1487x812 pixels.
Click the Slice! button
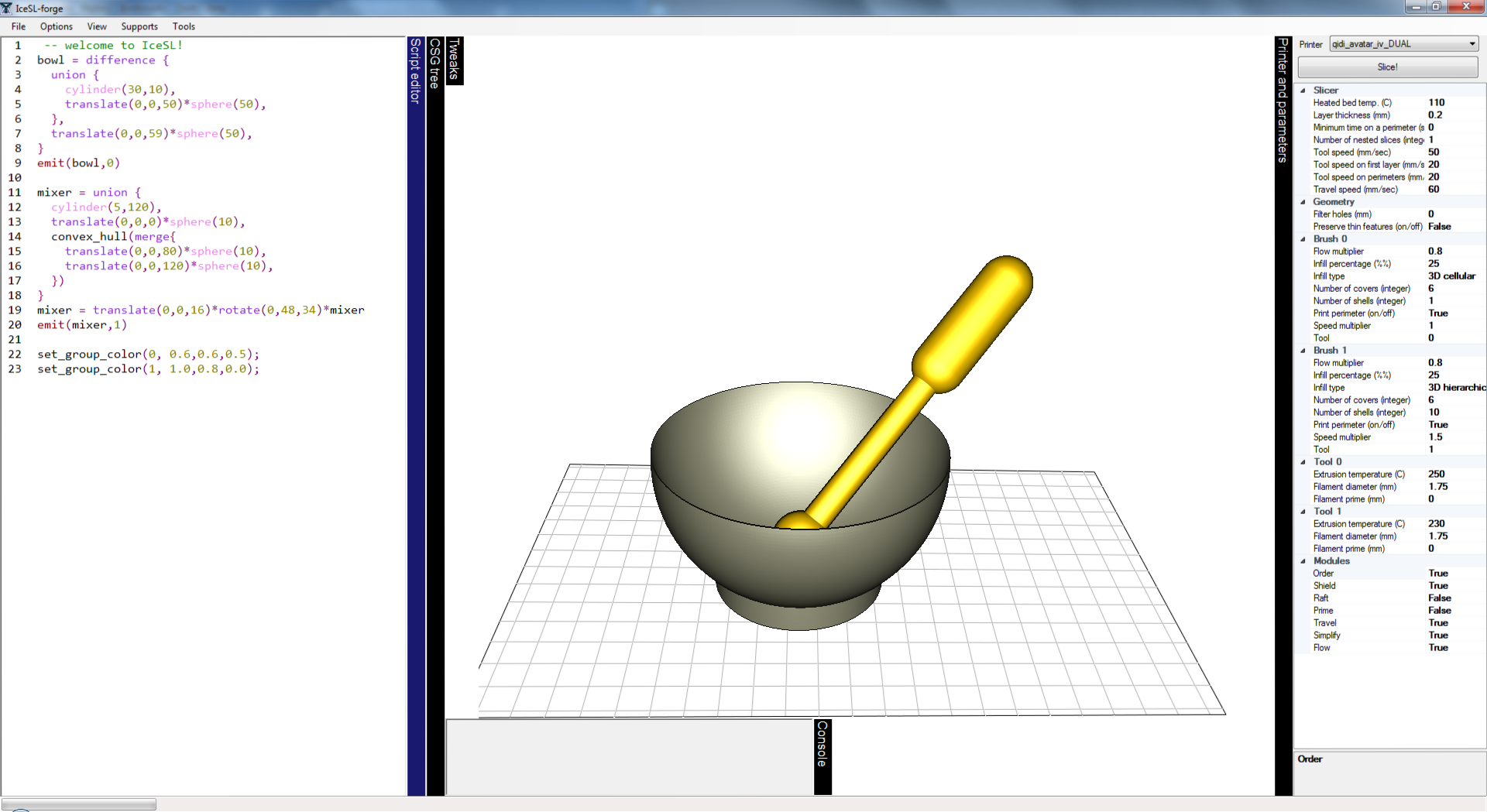(x=1387, y=67)
